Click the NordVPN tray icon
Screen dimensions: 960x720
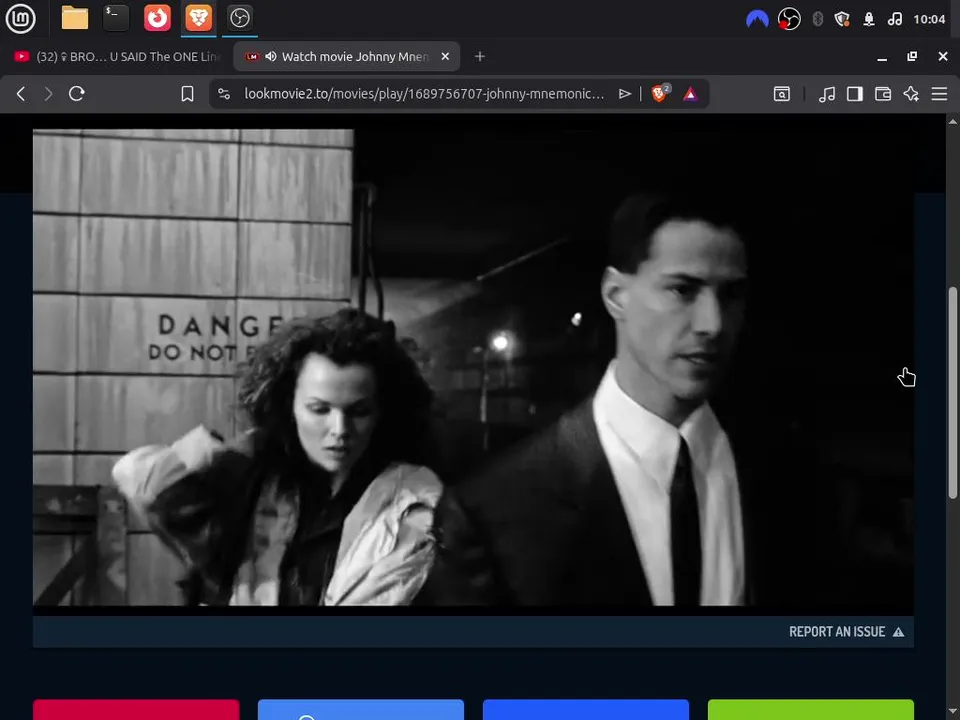(757, 19)
